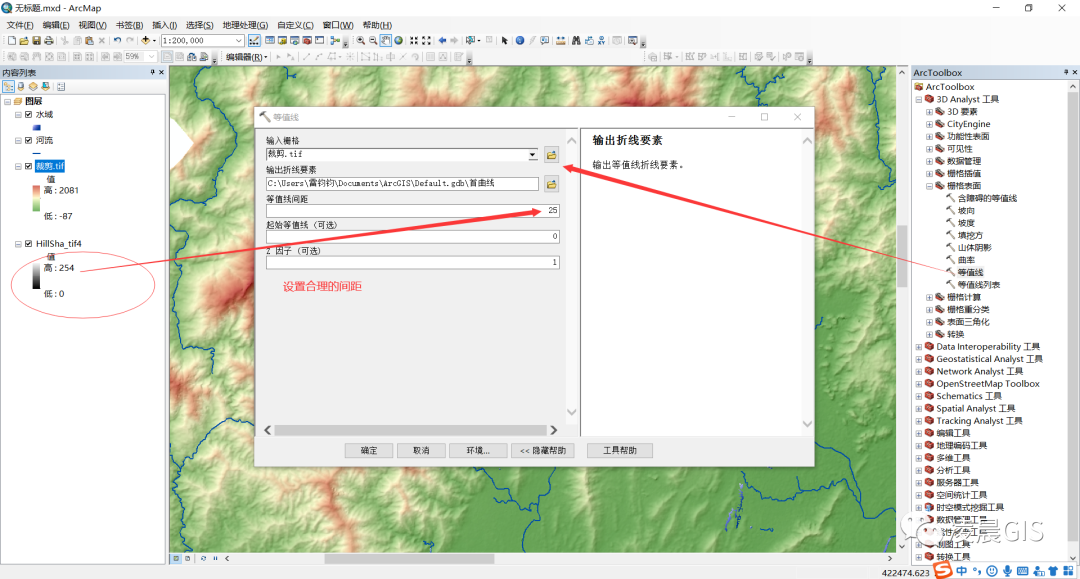
Task: Click the HillSha_tif4 grayscale ramp
Action: pyautogui.click(x=37, y=276)
